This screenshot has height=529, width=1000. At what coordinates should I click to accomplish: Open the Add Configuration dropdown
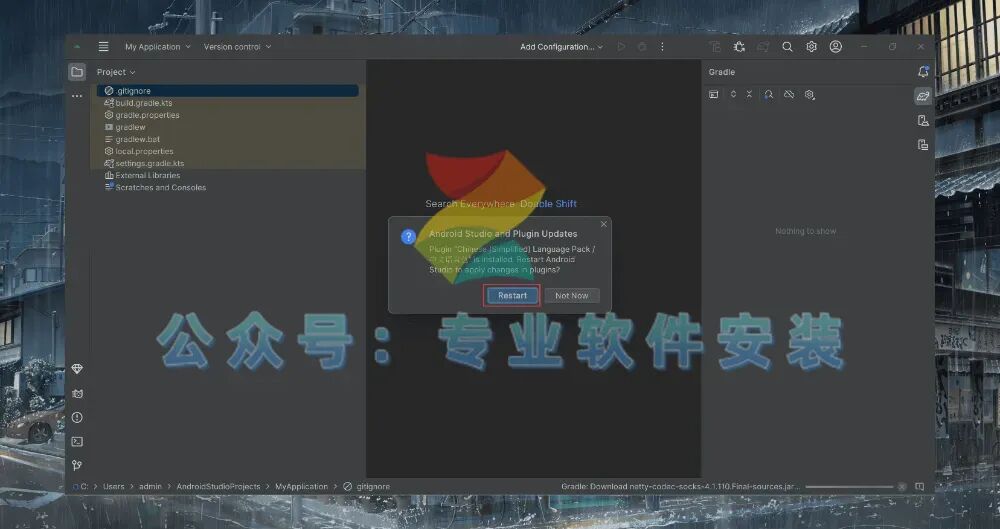pos(561,47)
